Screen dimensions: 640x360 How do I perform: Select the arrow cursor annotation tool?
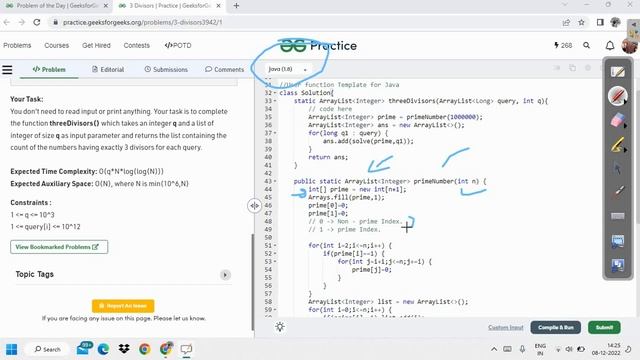618,168
